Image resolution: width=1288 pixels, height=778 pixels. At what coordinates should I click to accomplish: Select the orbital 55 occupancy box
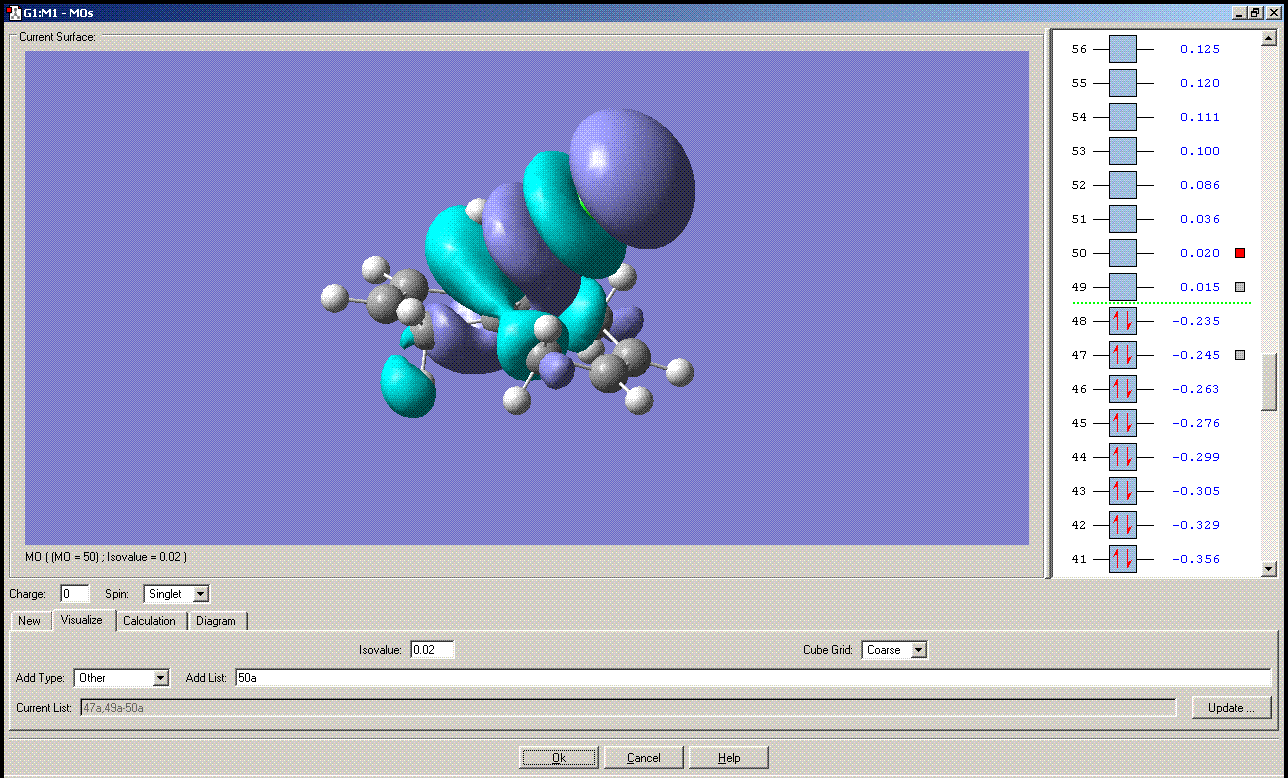pyautogui.click(x=1123, y=83)
